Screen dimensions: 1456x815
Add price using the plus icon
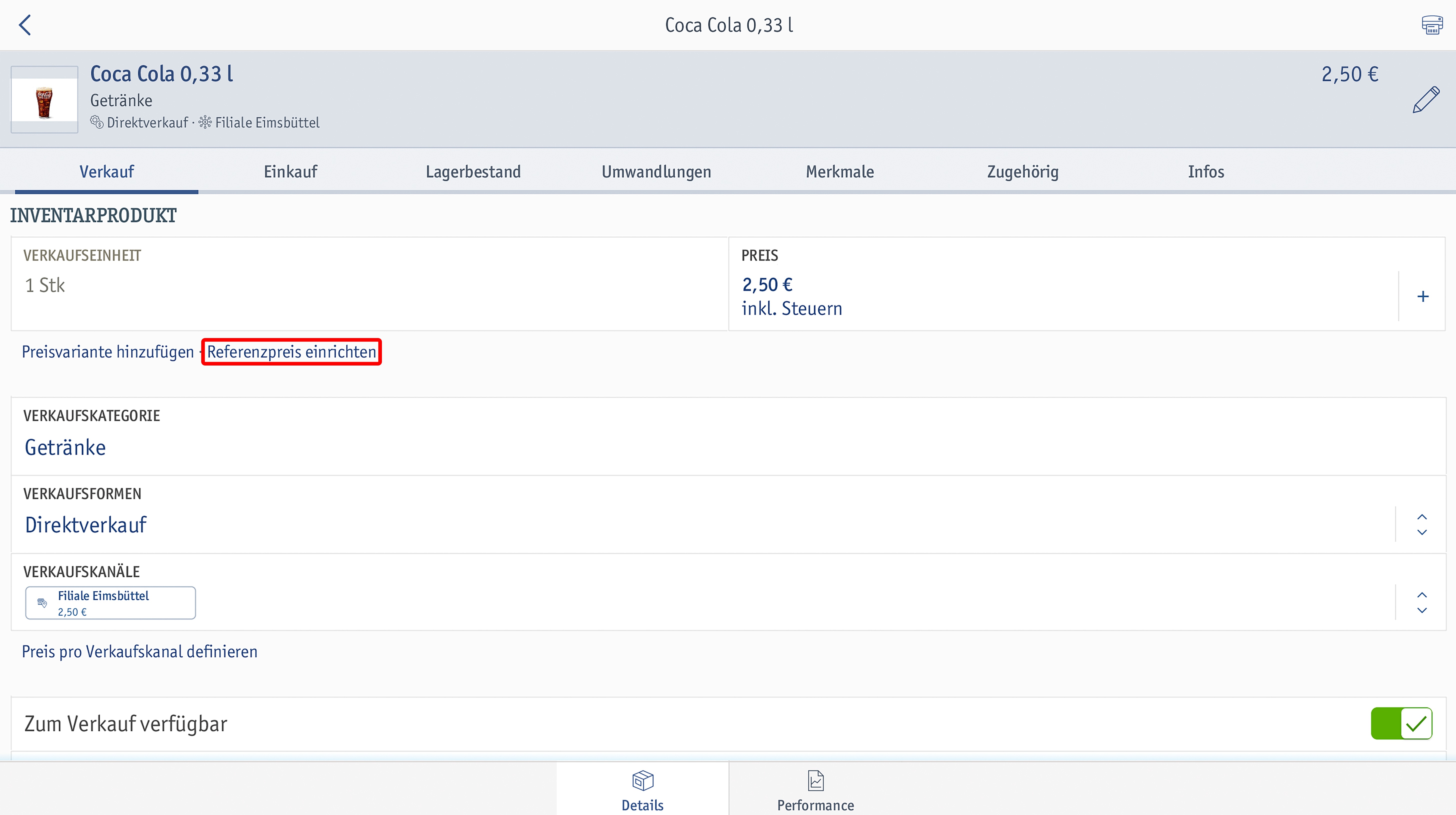pyautogui.click(x=1423, y=297)
